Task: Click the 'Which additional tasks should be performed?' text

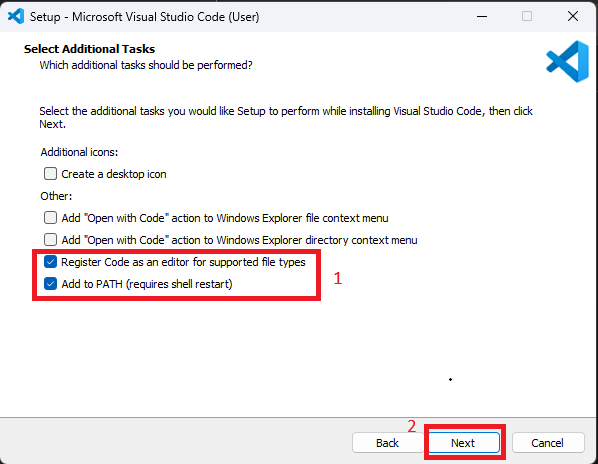Action: [146, 65]
